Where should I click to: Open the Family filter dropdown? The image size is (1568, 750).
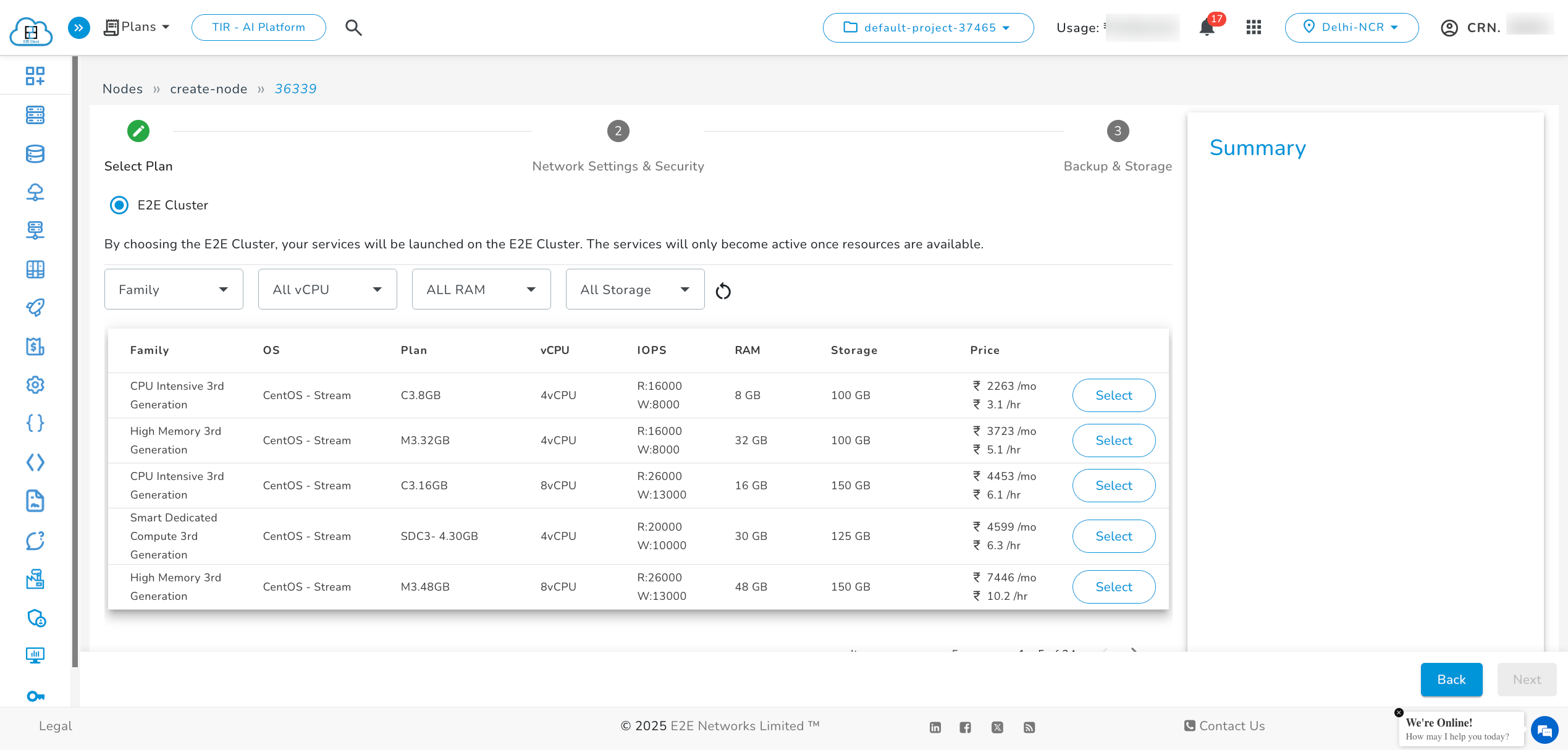(x=174, y=289)
